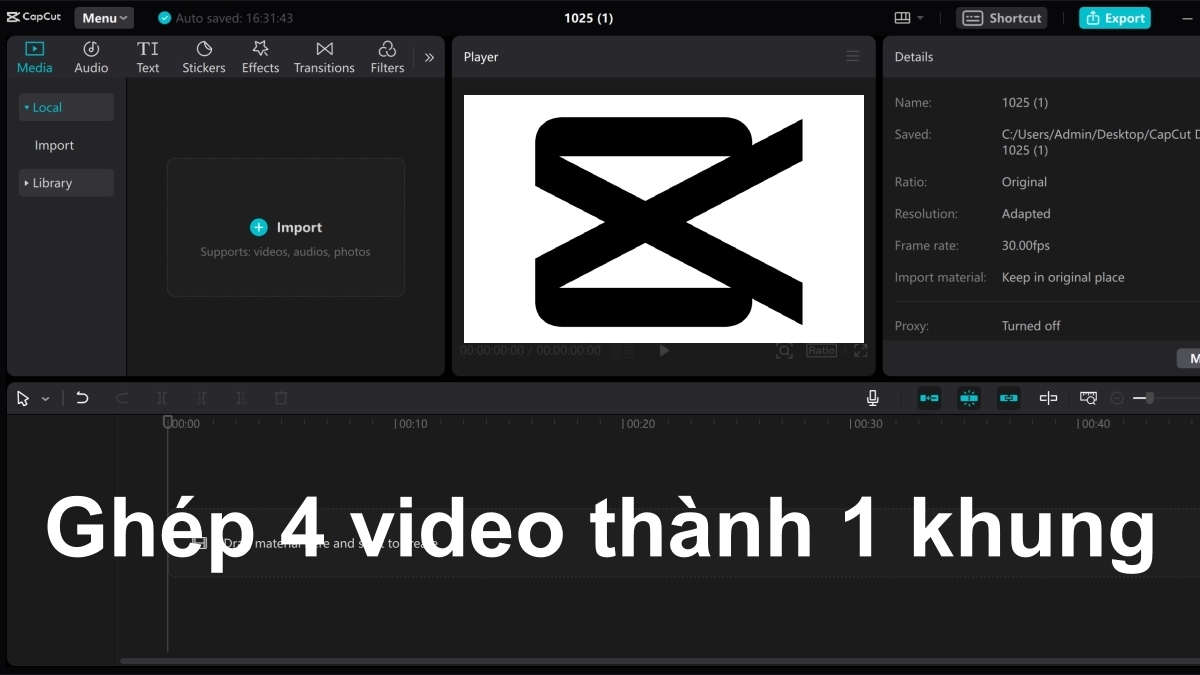Toggle linking of tracks in the timeline toolbar
This screenshot has width=1200, height=675.
[x=1008, y=398]
